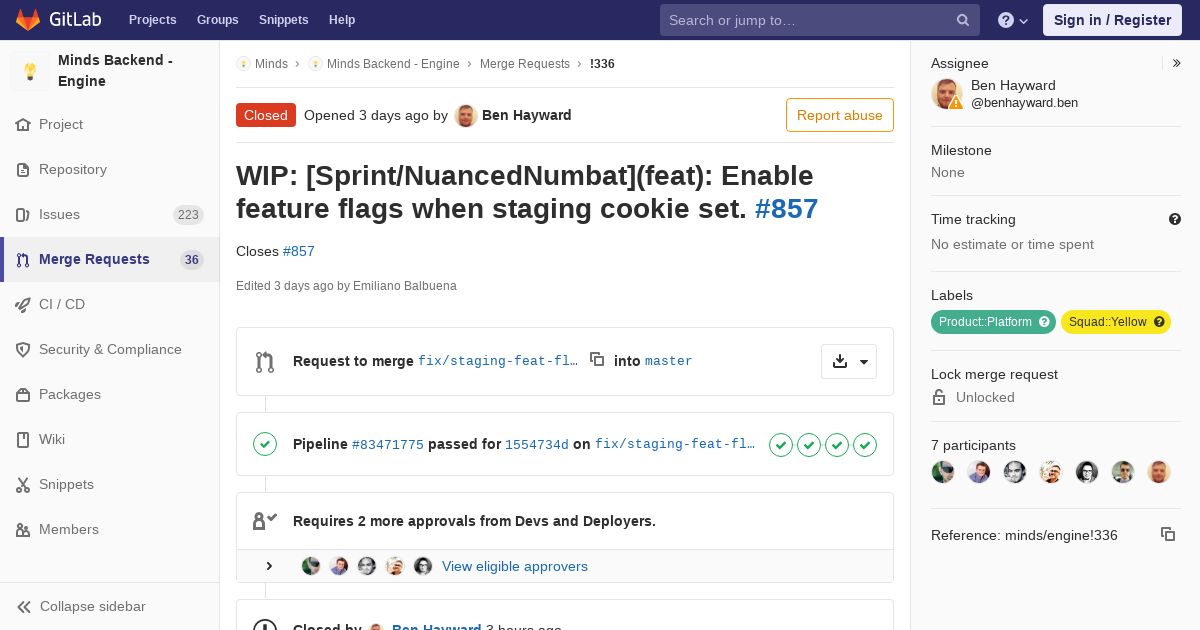Open the Help top menu

(x=342, y=20)
